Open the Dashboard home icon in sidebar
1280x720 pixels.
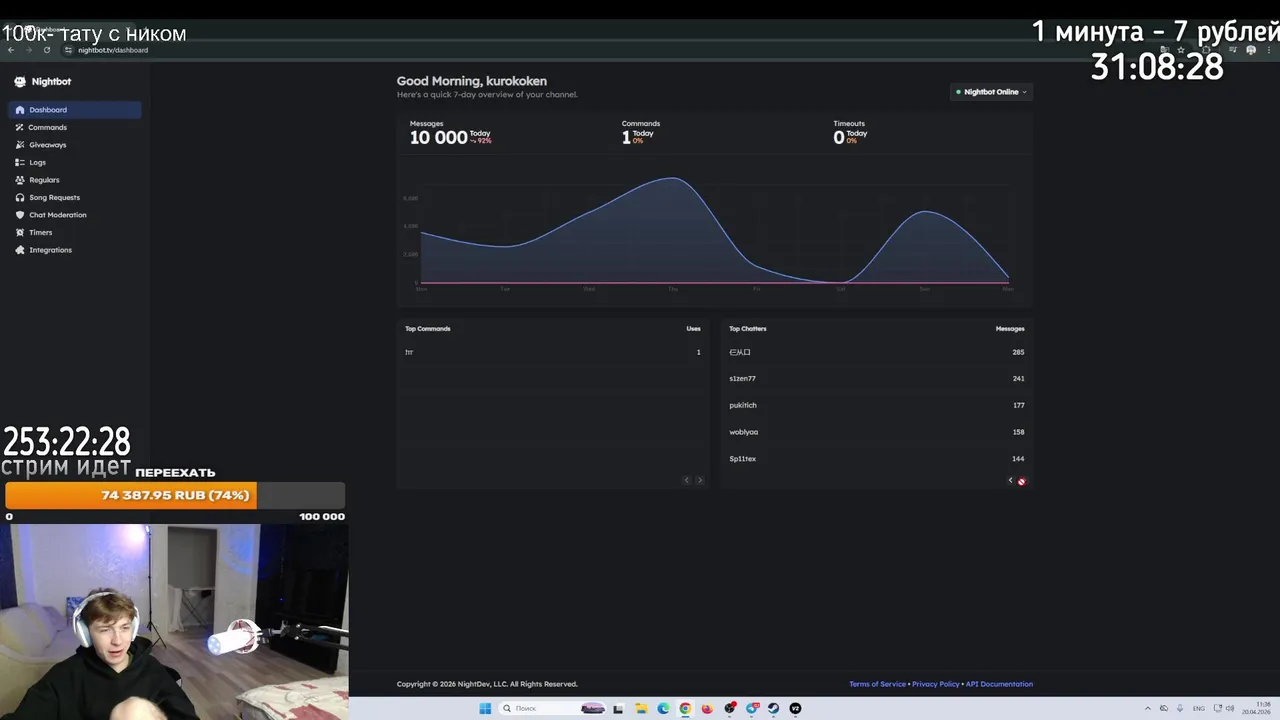(x=20, y=110)
